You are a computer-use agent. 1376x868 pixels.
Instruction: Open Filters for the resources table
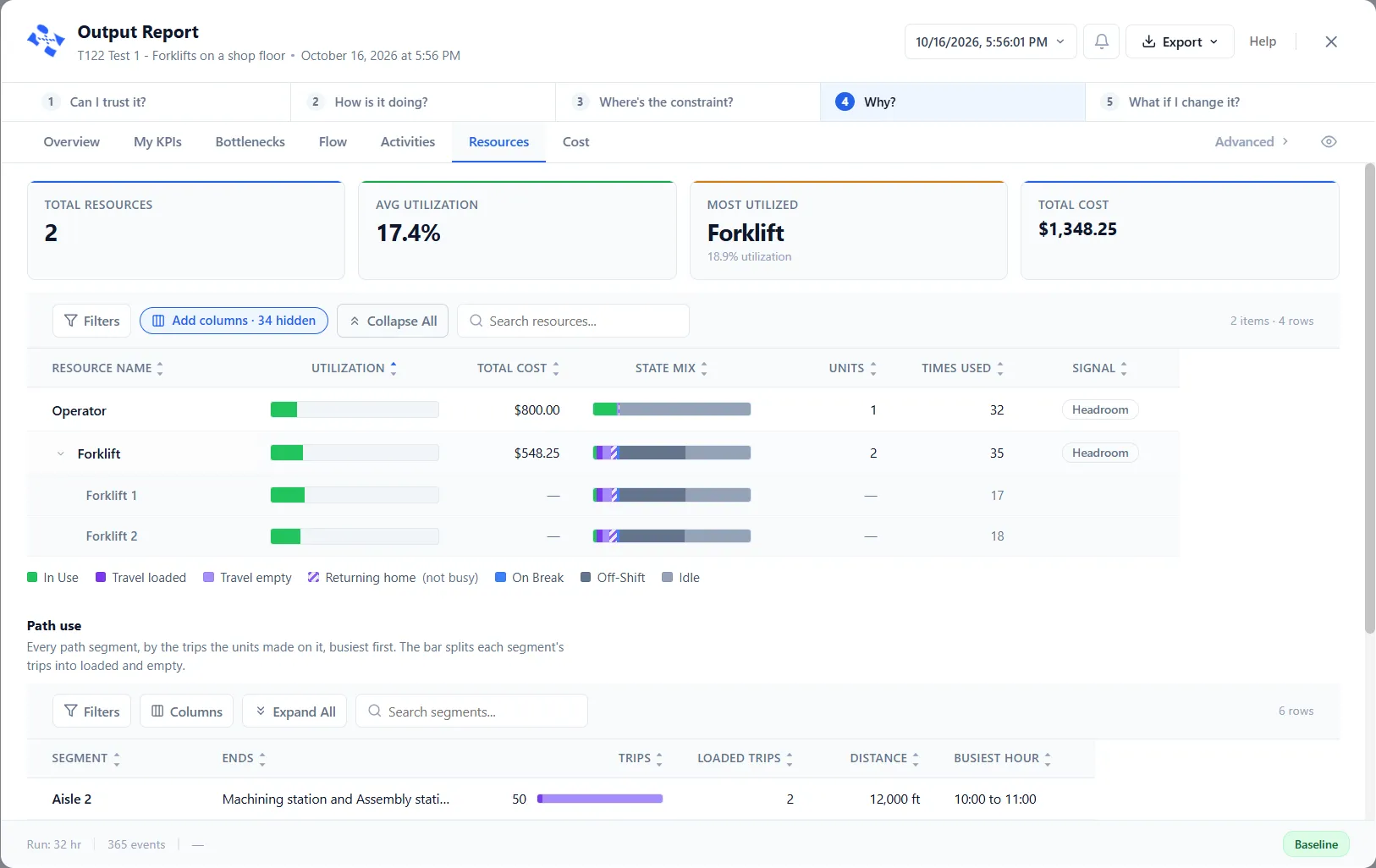pos(91,321)
